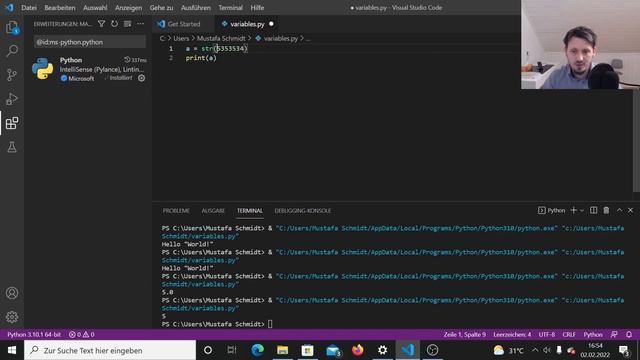This screenshot has height=360, width=640.
Task: Click the Python extension logo
Action: click(43, 69)
